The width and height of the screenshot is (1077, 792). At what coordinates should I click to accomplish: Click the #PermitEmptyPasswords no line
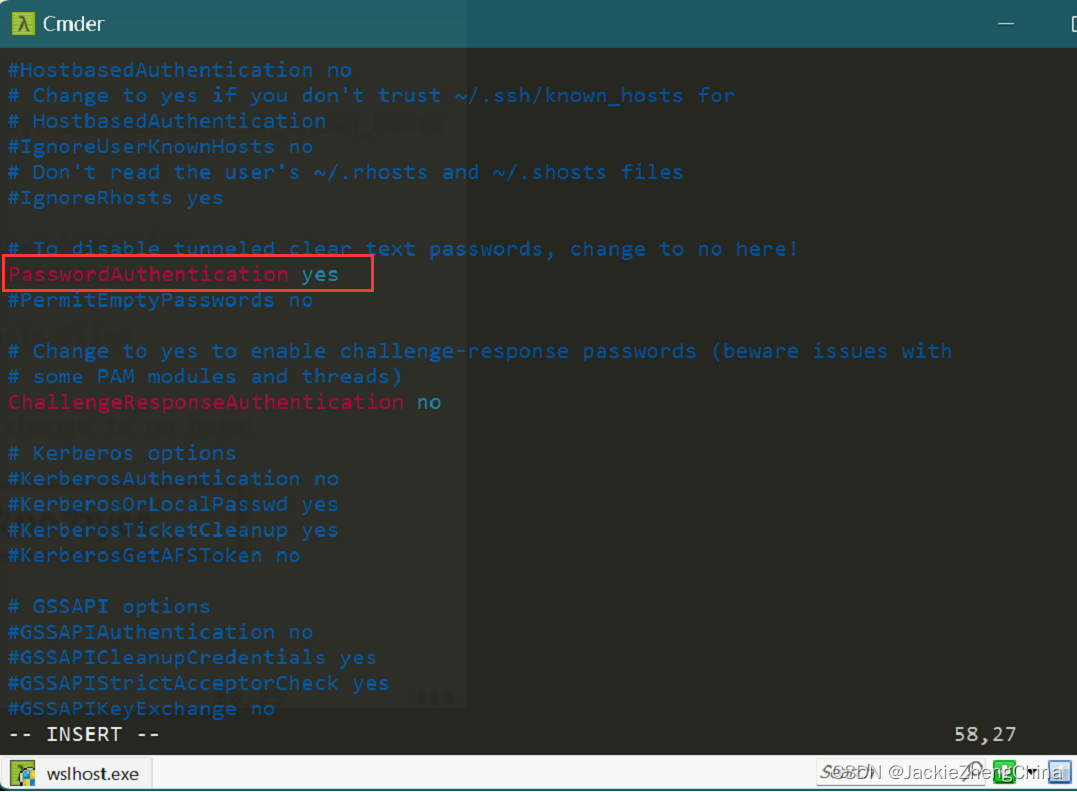pos(161,300)
